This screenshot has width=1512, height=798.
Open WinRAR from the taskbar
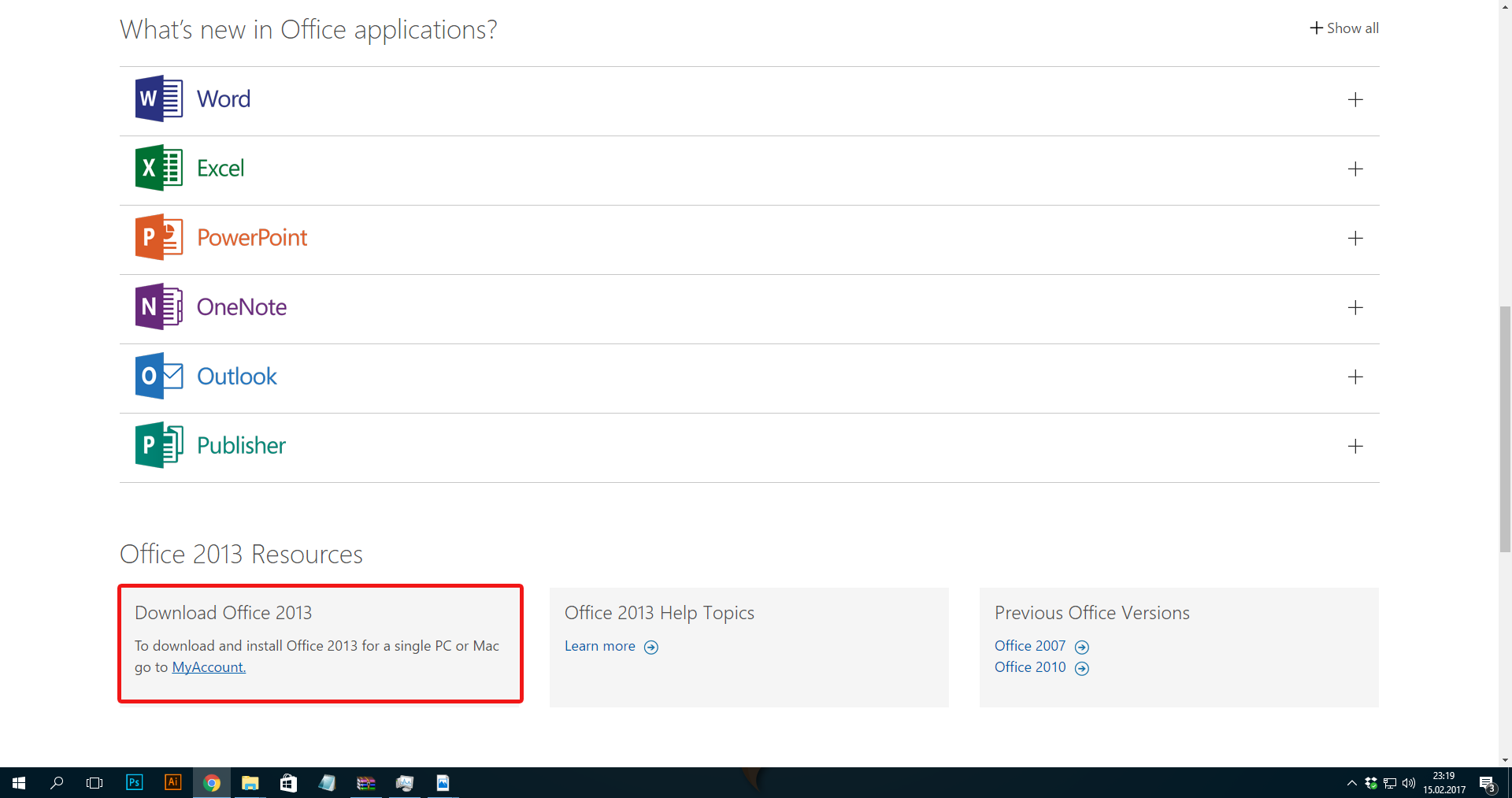365,783
